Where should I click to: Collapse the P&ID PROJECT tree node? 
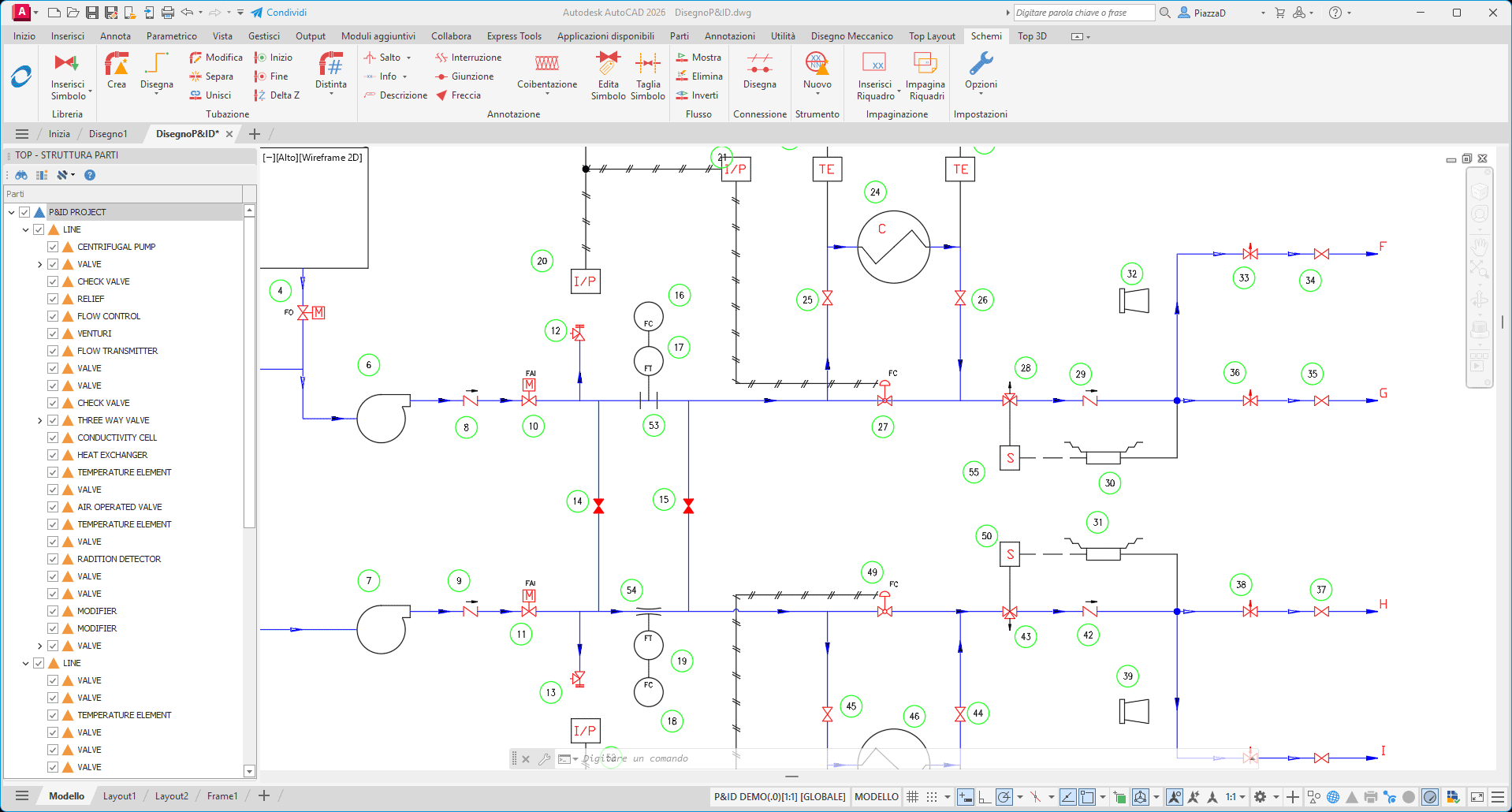12,212
